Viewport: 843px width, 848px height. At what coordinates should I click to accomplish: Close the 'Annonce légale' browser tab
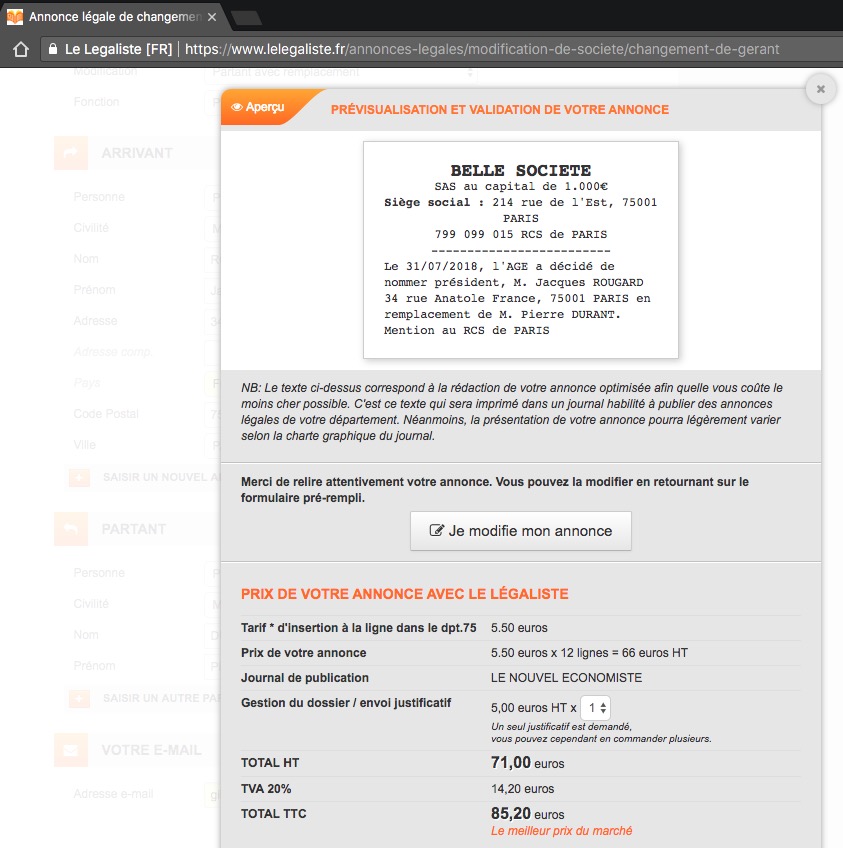[212, 17]
